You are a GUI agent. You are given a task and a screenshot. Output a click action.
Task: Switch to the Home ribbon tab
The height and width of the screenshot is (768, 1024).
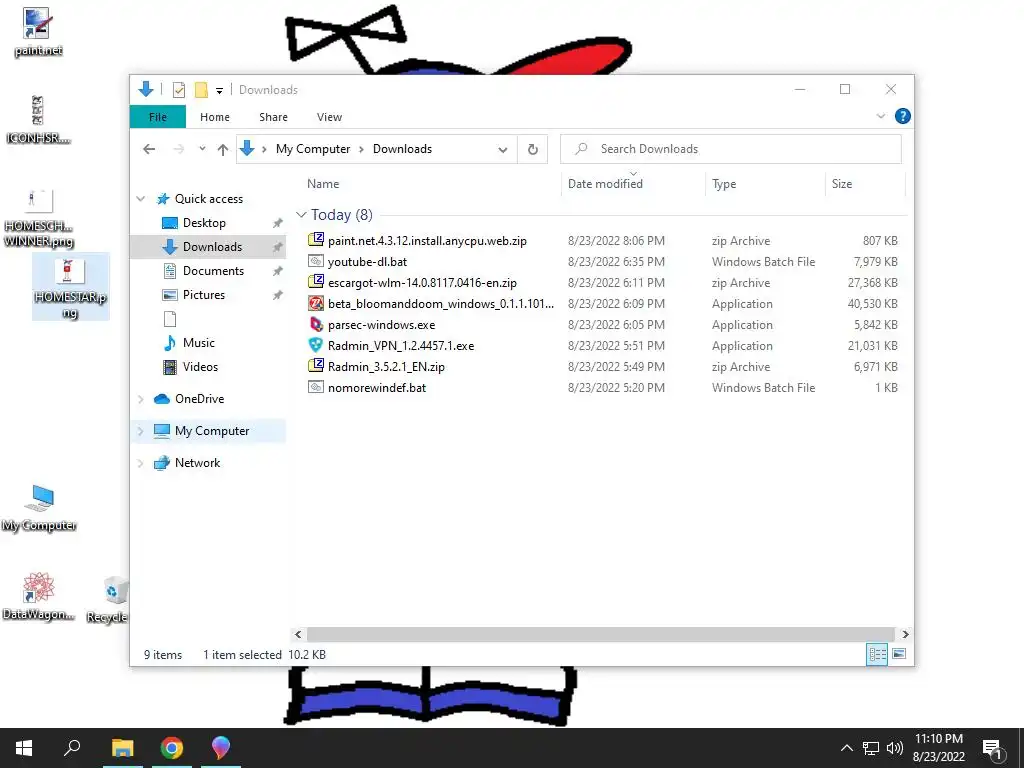tap(215, 117)
